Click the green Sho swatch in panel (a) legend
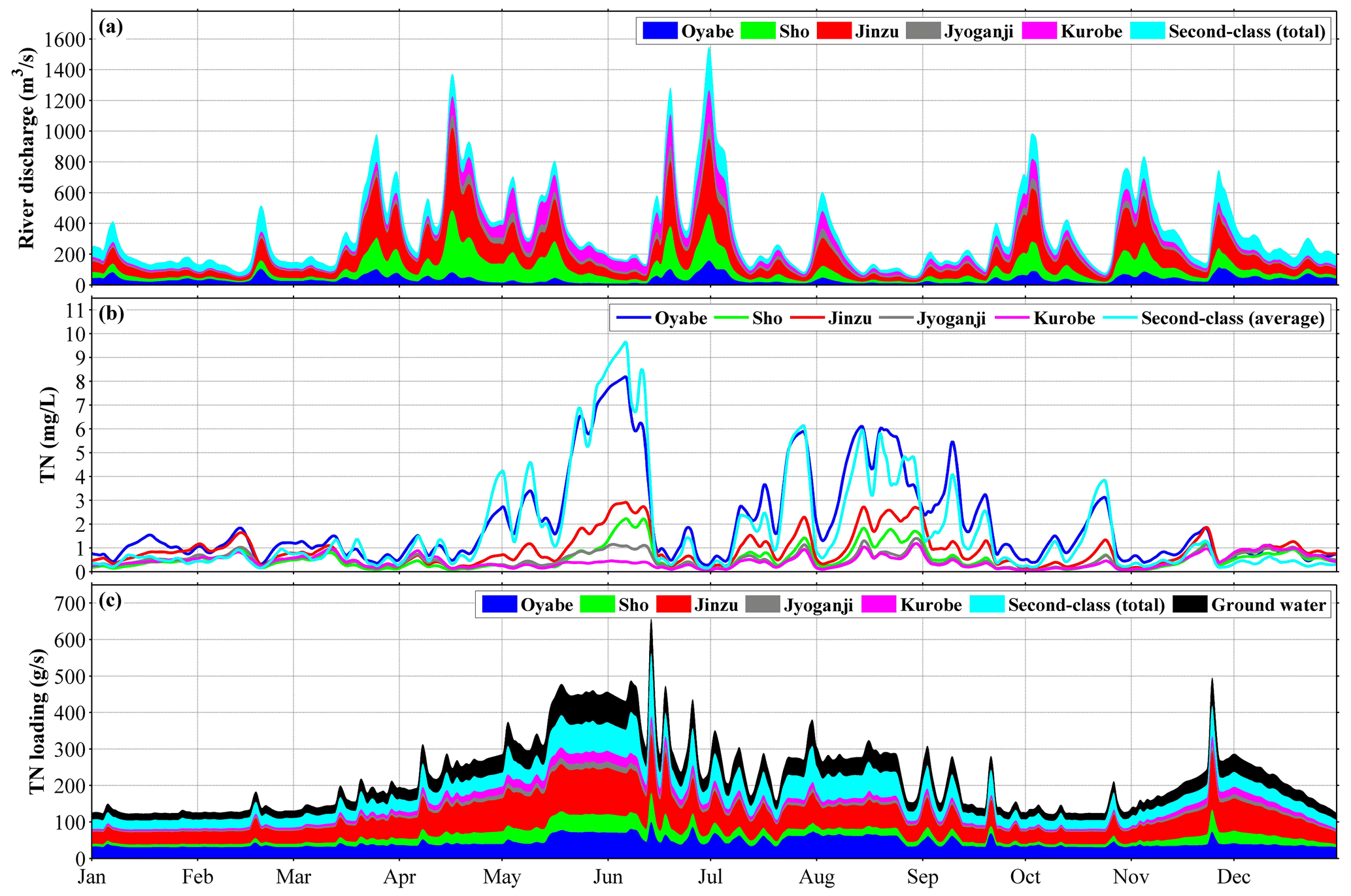The width and height of the screenshot is (1351, 896). [x=758, y=31]
